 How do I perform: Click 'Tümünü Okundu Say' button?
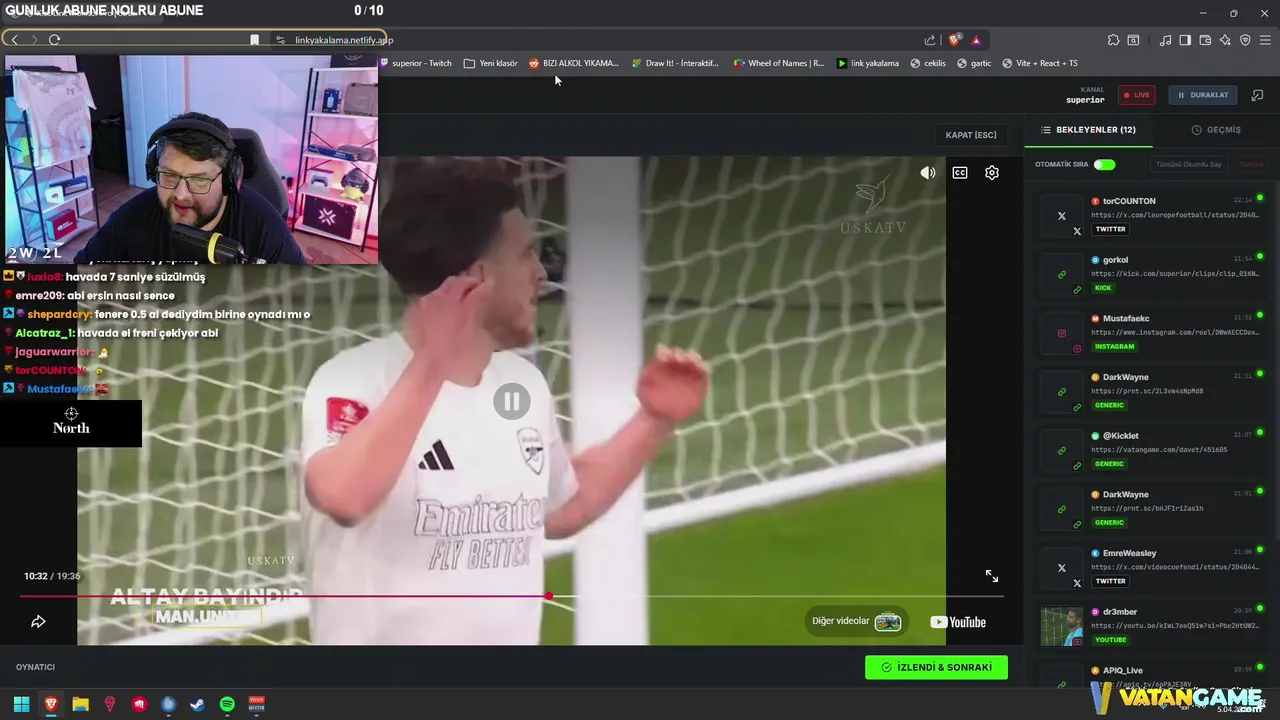1189,164
